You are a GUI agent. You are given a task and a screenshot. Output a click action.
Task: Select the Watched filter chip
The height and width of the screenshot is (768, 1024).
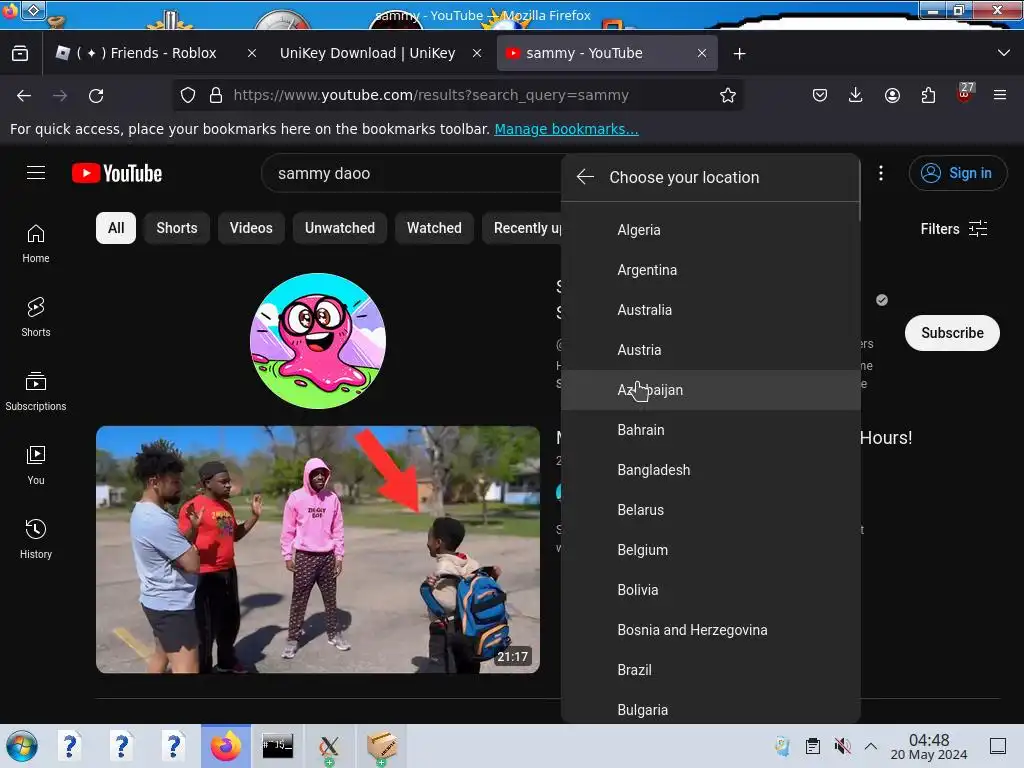pyautogui.click(x=434, y=228)
